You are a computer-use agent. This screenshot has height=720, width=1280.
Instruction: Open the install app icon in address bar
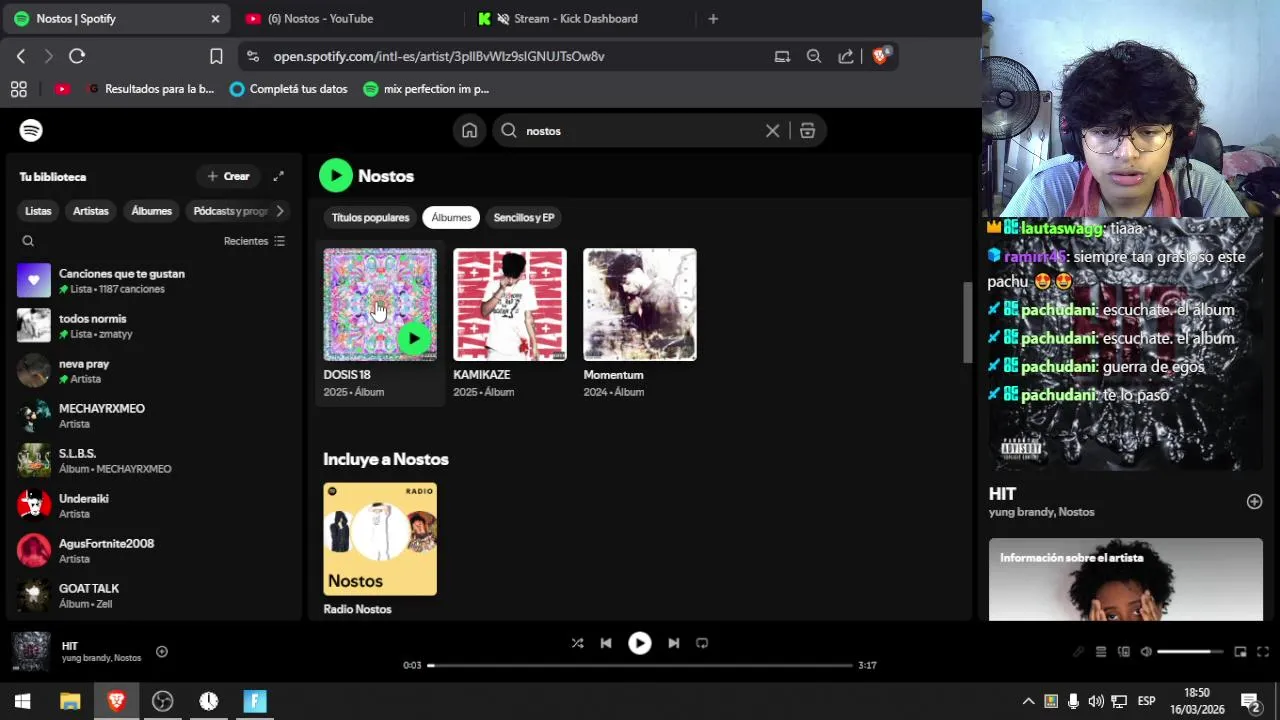(x=782, y=57)
